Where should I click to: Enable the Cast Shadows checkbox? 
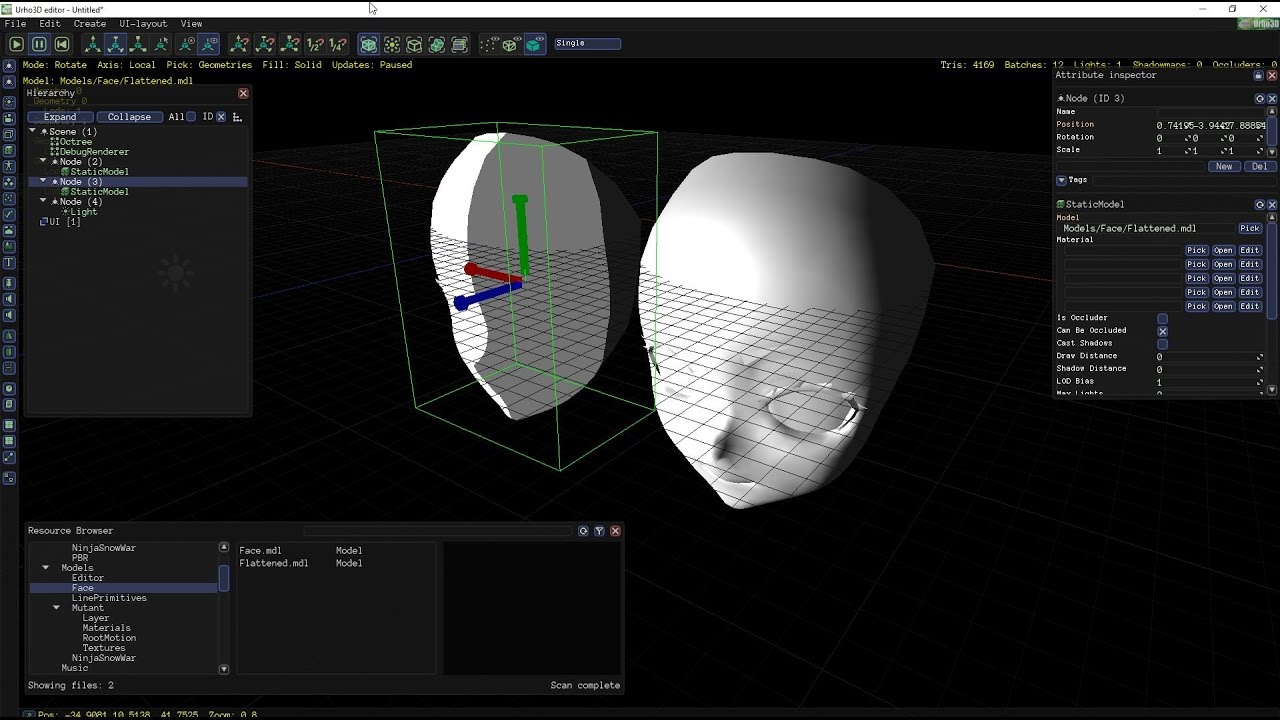1162,344
